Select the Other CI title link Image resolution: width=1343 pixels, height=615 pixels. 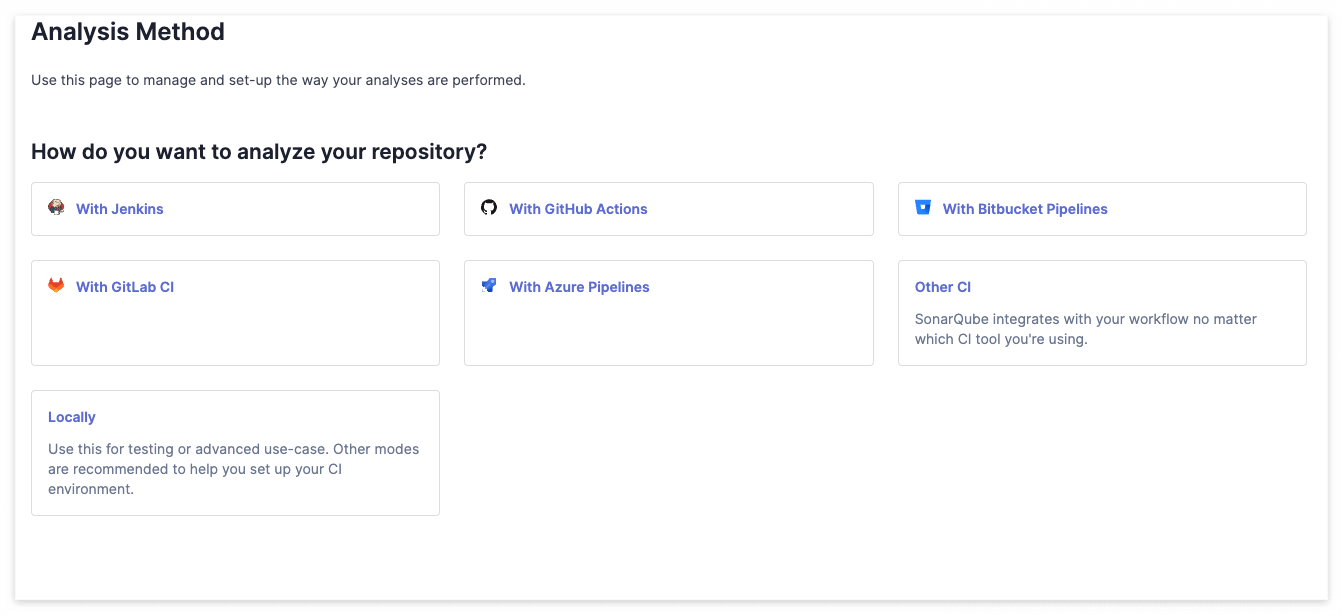(x=943, y=287)
